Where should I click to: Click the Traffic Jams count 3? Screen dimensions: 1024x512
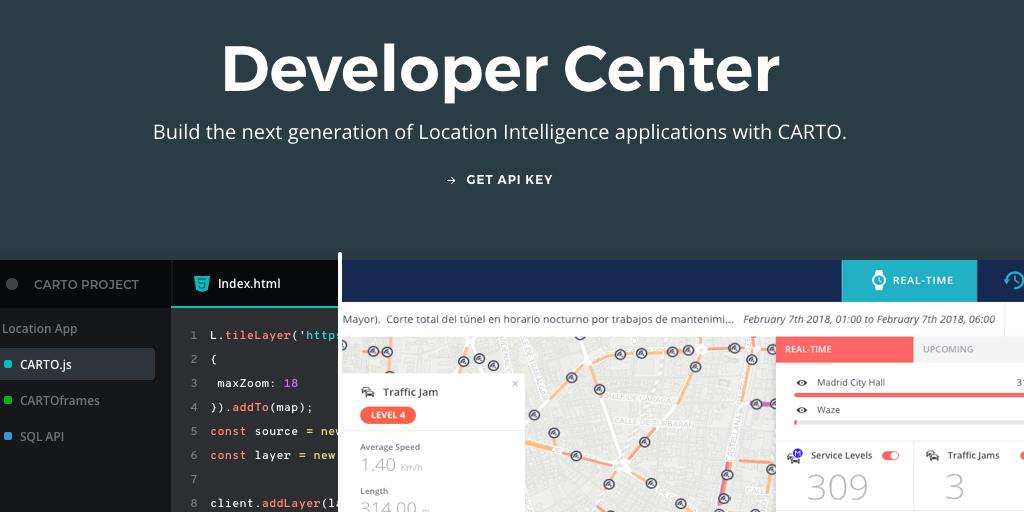click(x=955, y=487)
